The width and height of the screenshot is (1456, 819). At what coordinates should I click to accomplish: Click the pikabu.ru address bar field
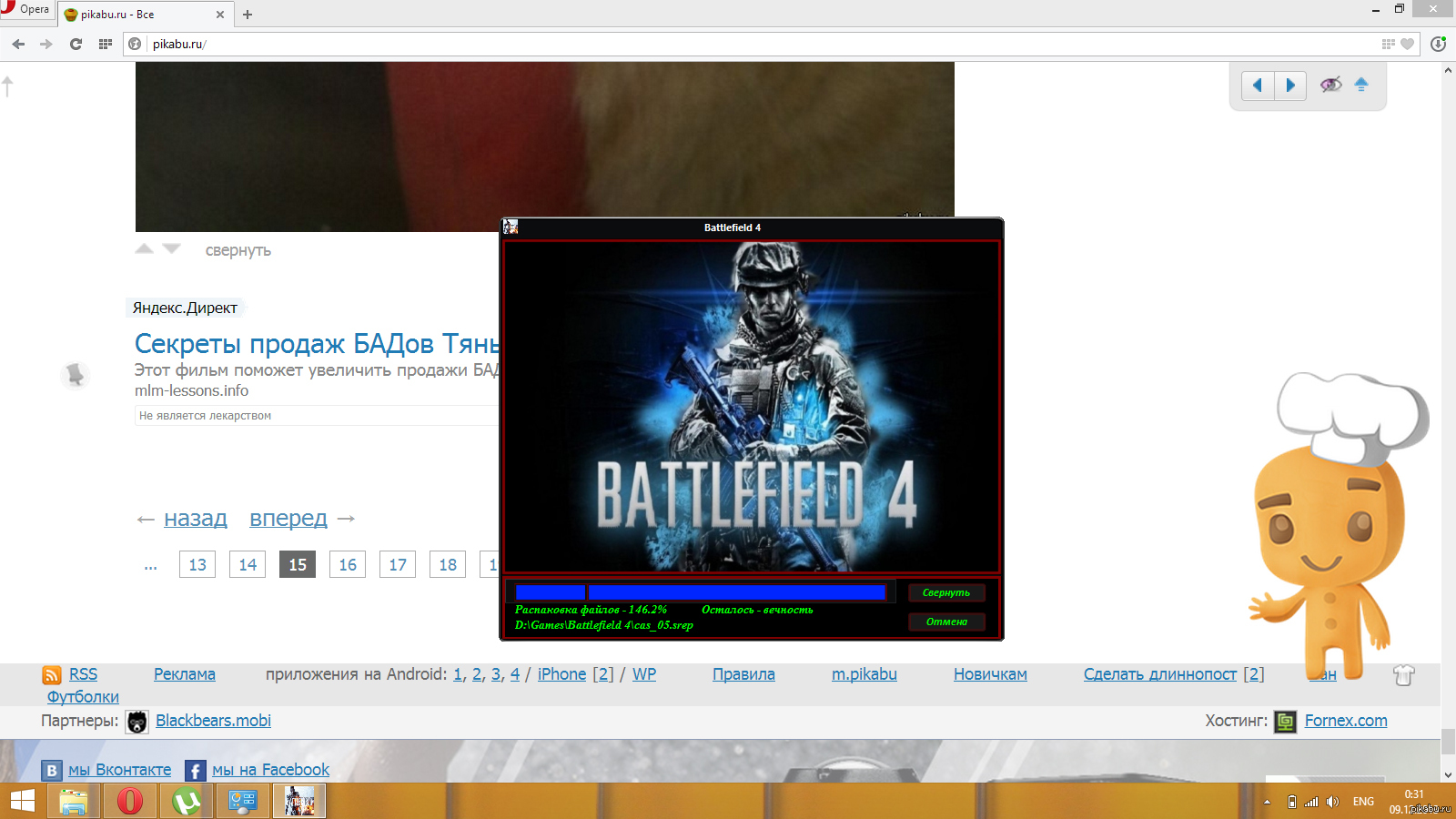[x=728, y=44]
